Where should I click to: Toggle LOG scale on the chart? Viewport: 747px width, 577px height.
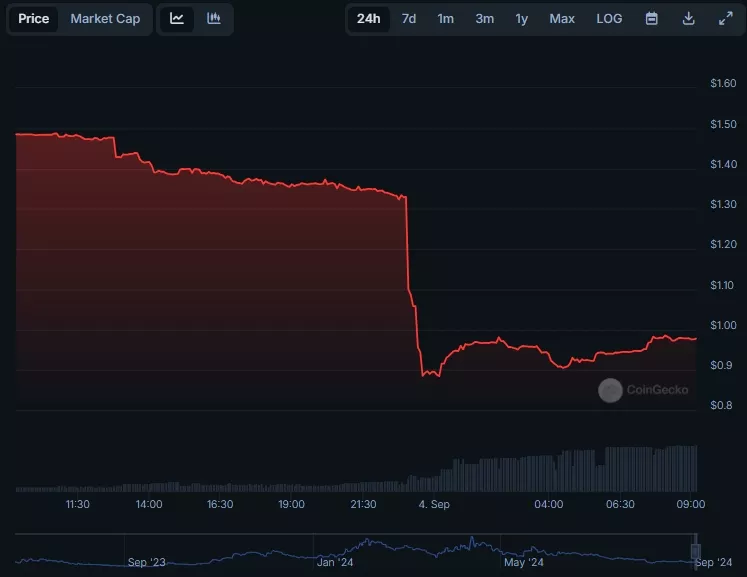pos(609,19)
